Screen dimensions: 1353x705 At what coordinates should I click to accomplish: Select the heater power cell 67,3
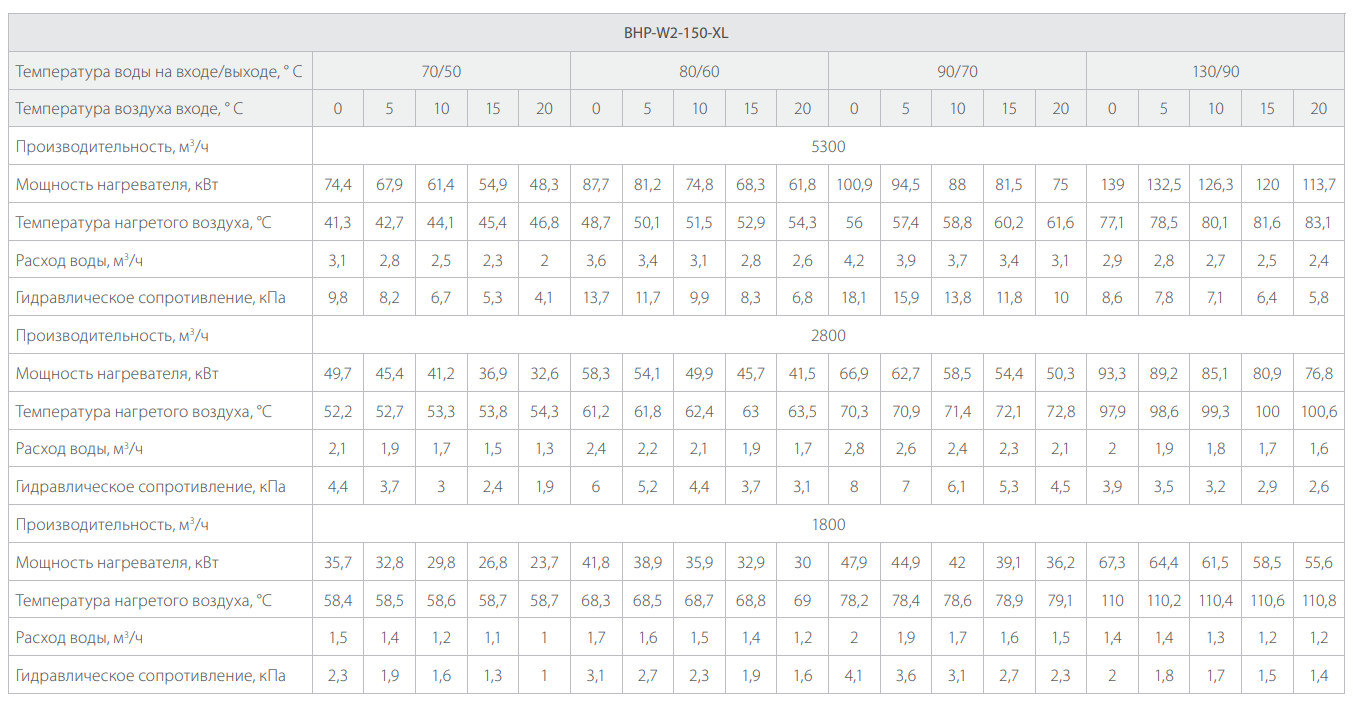click(1112, 562)
